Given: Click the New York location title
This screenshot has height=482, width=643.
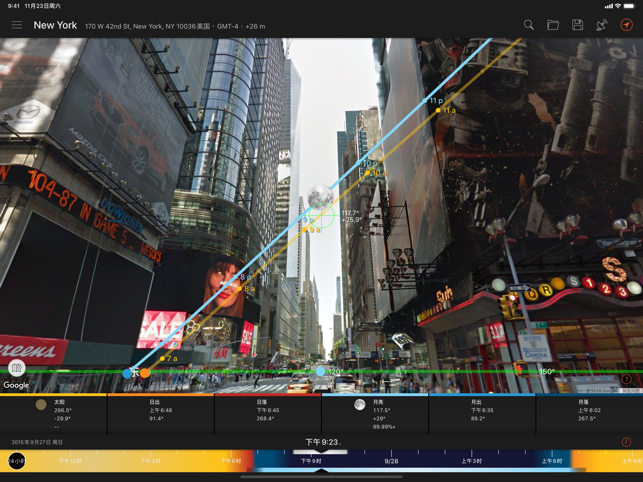Looking at the screenshot, I should pos(55,25).
